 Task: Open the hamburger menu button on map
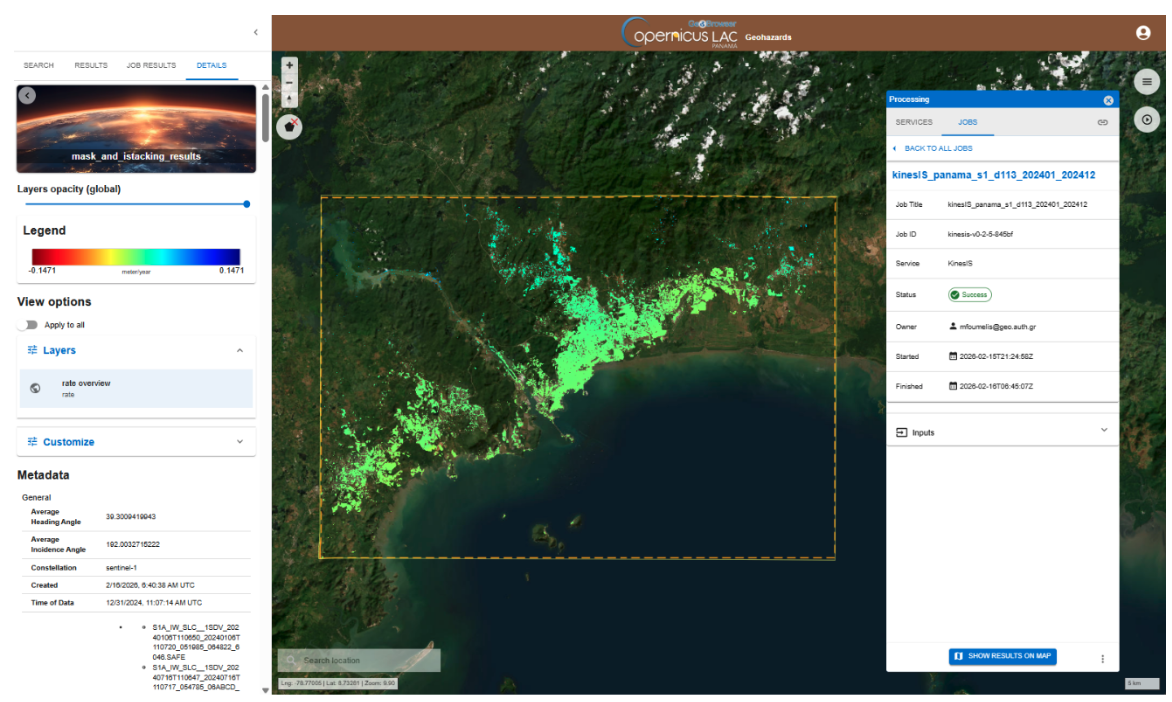pyautogui.click(x=1147, y=82)
